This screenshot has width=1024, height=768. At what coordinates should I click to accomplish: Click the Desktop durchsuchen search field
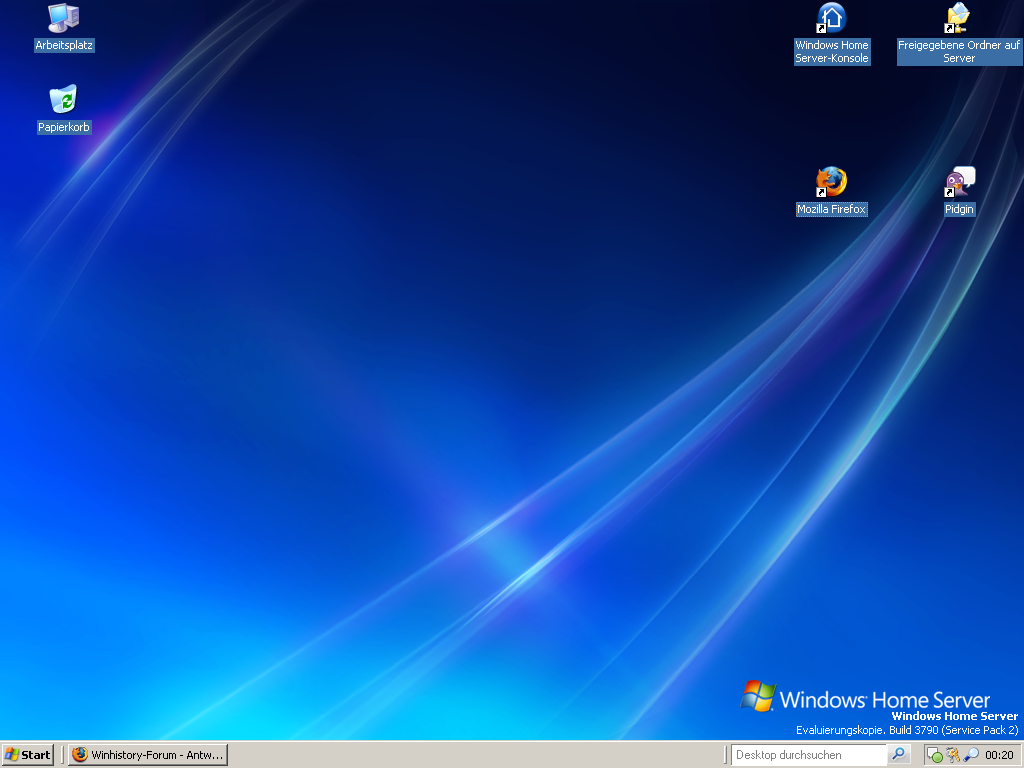click(x=808, y=755)
